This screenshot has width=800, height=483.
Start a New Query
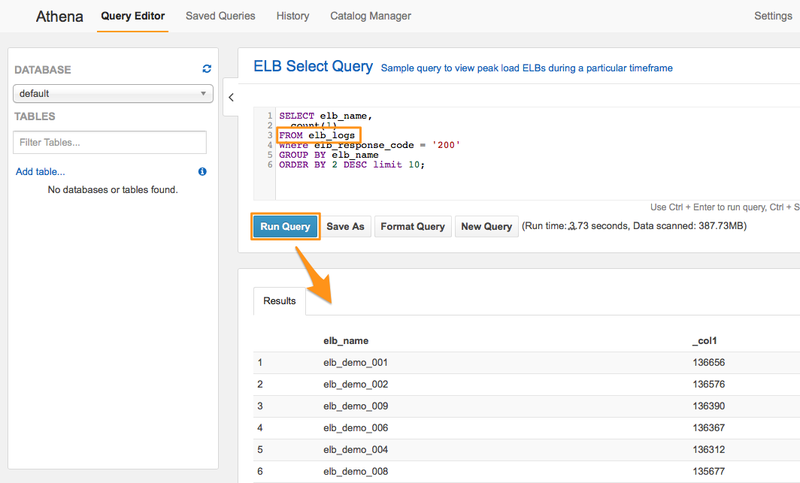[x=485, y=227]
